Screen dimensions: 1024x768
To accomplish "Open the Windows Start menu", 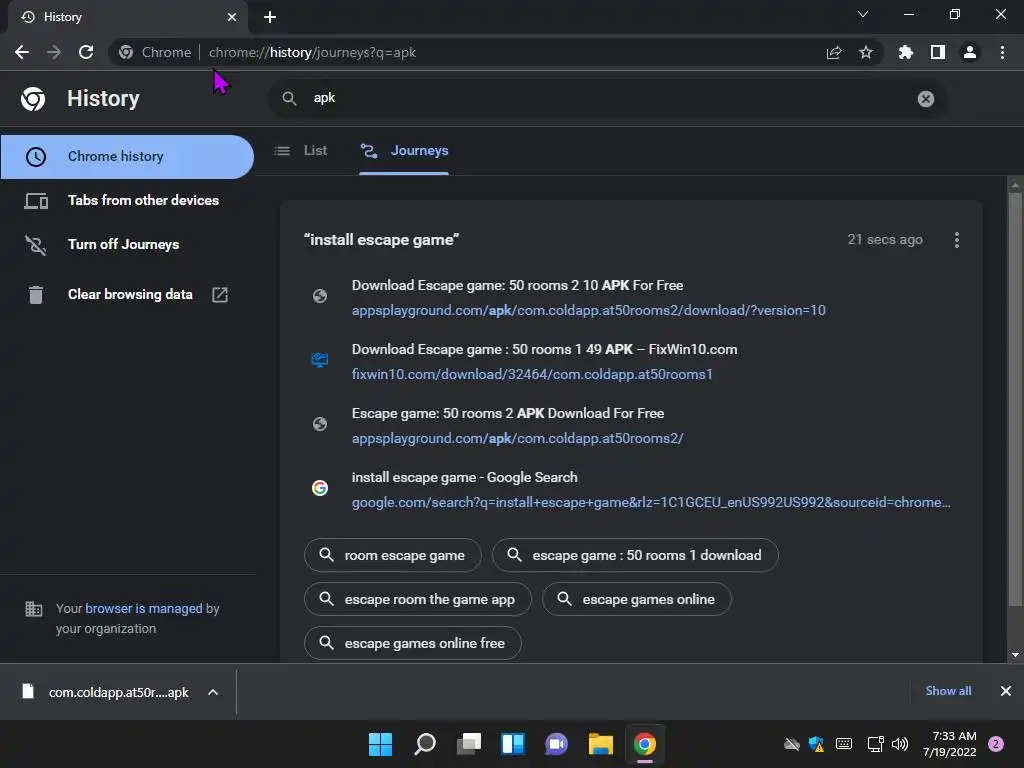I will click(381, 744).
